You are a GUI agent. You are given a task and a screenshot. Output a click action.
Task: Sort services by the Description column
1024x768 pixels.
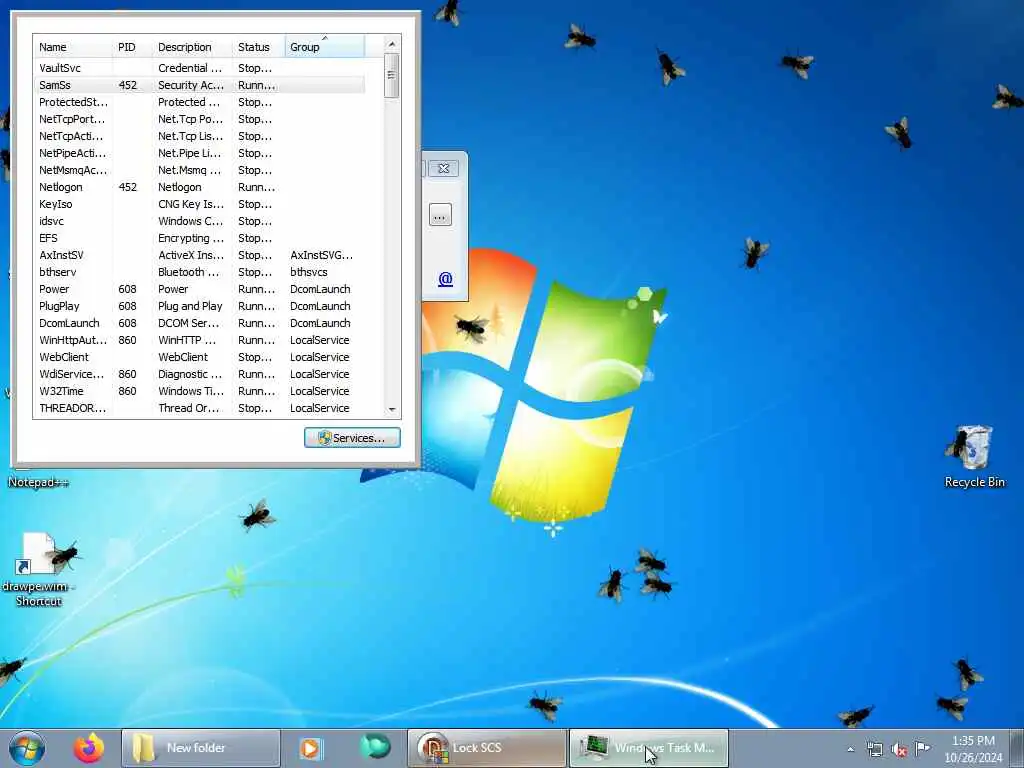click(193, 47)
